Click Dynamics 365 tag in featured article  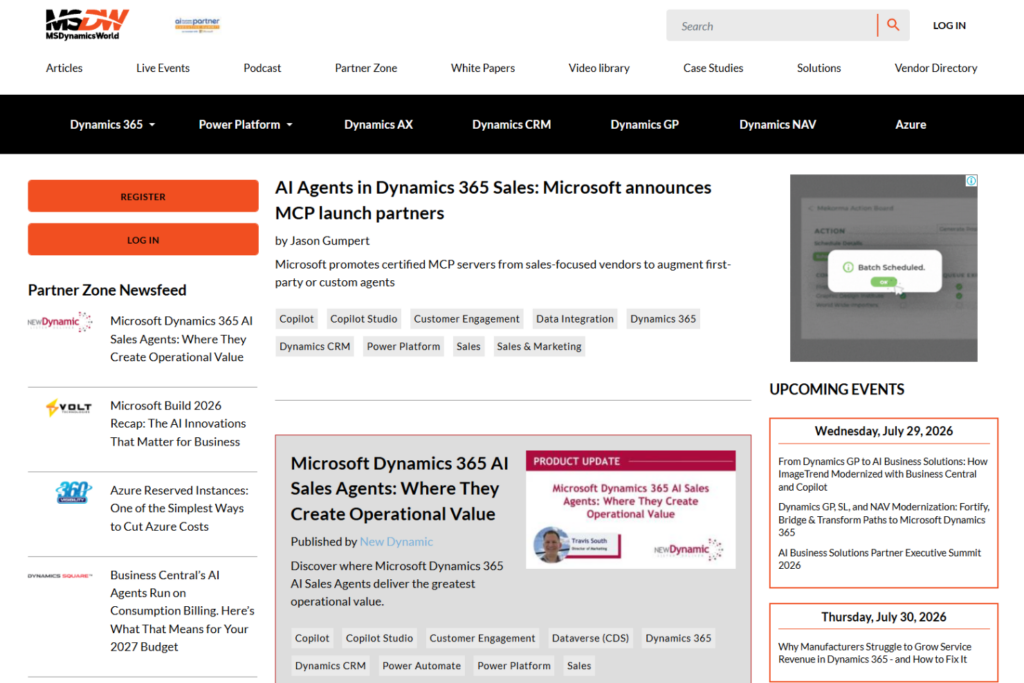coord(679,638)
